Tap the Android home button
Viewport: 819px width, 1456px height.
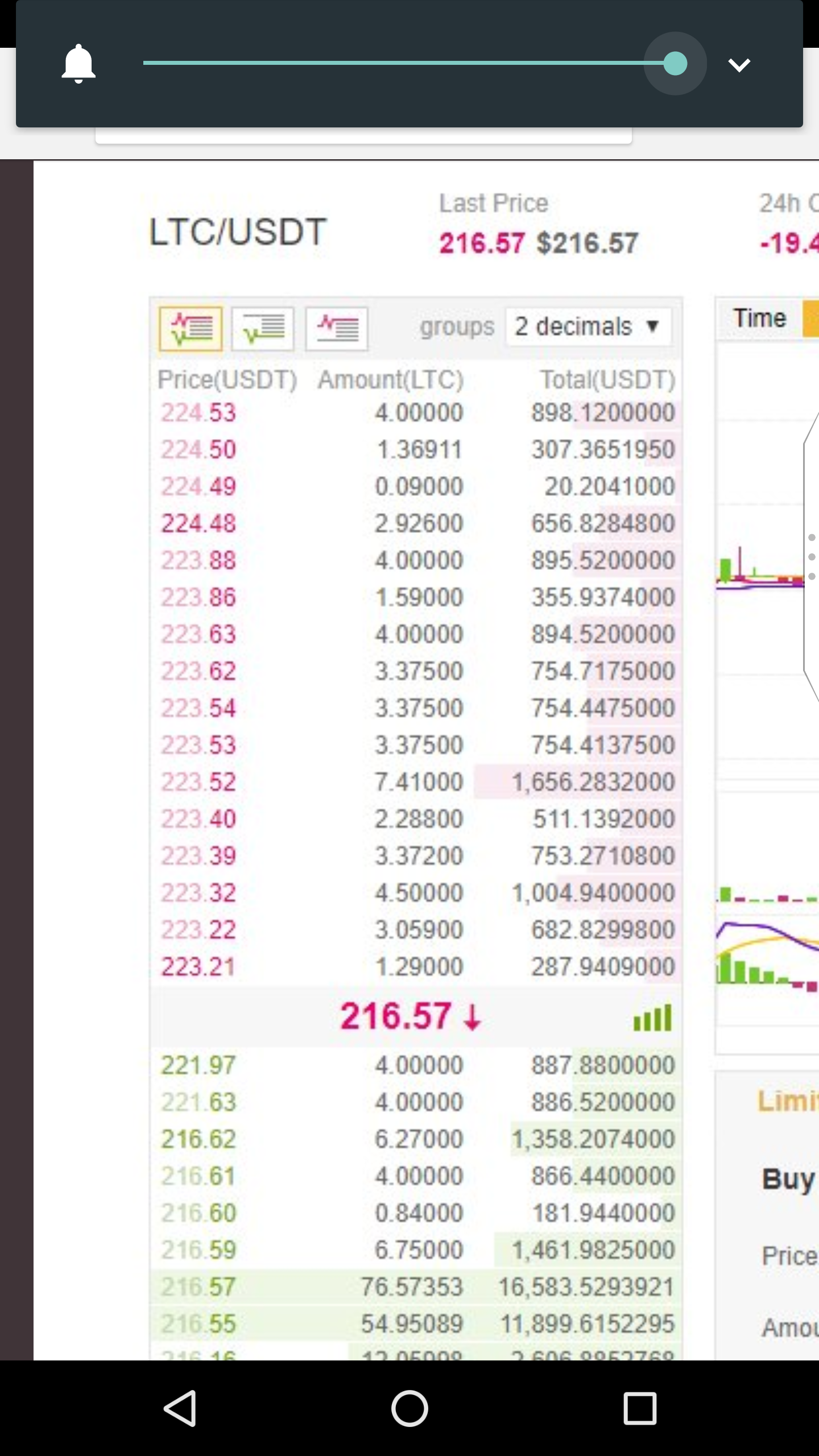409,1408
